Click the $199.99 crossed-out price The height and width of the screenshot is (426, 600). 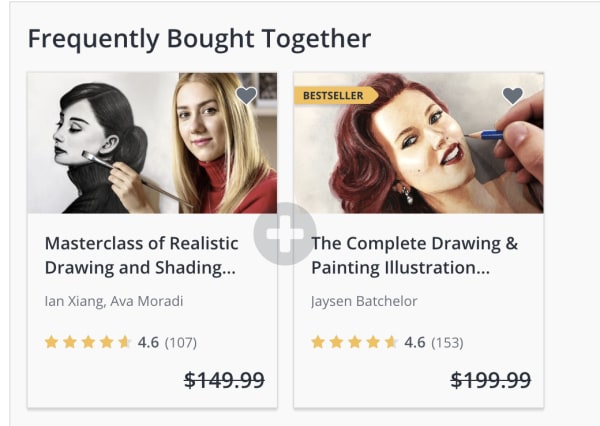pos(491,380)
